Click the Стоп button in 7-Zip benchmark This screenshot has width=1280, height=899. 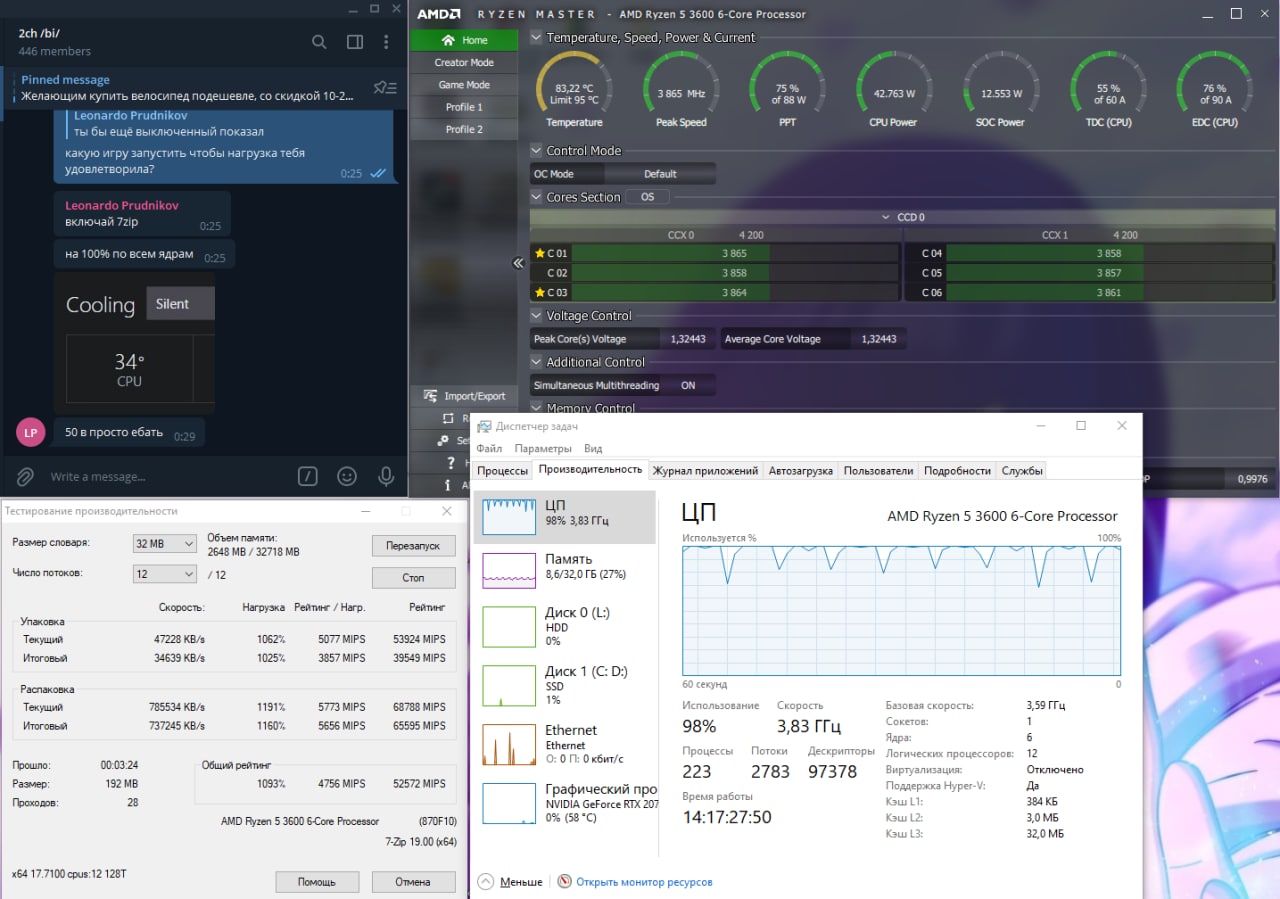(413, 578)
